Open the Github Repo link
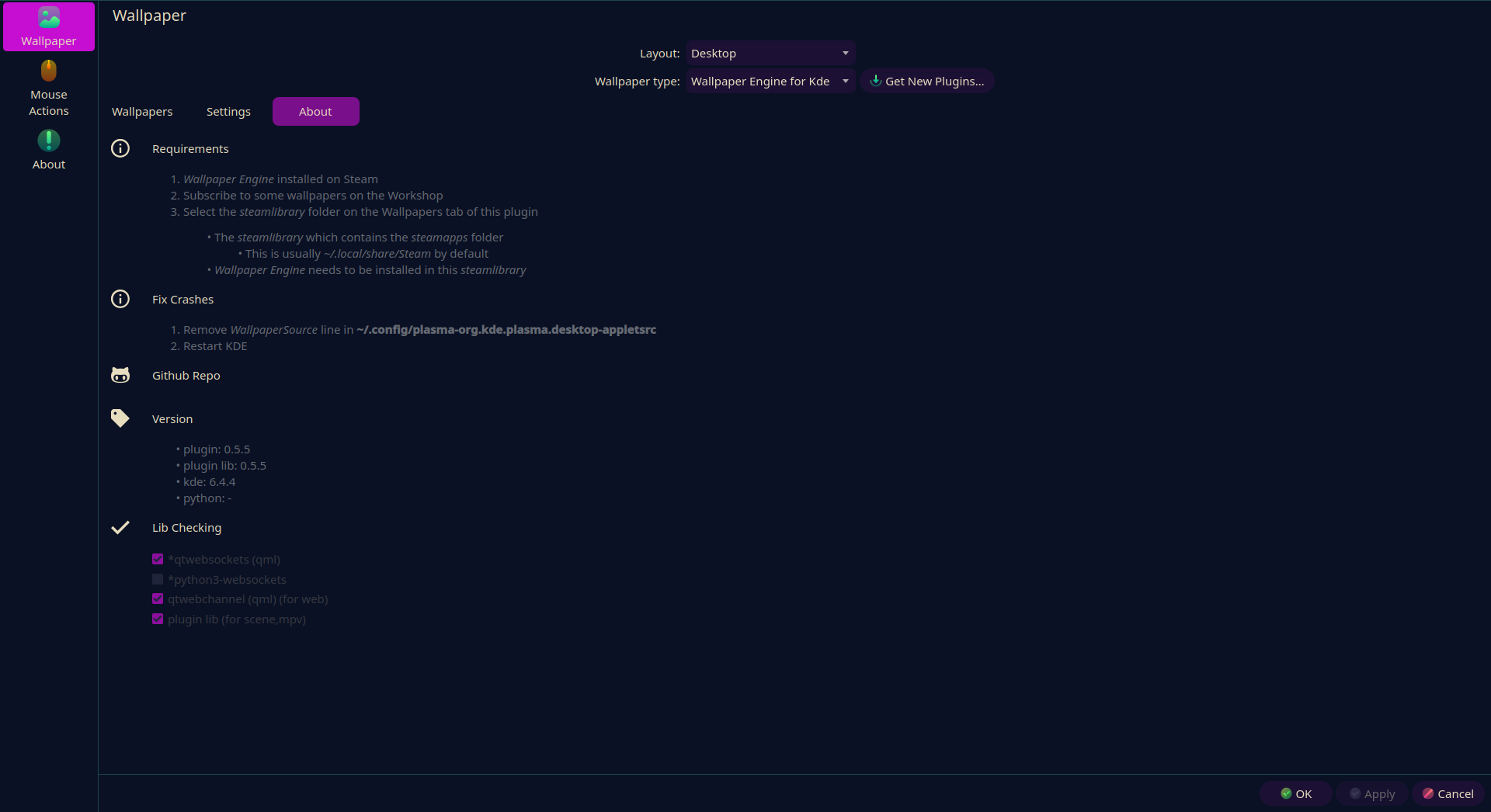The height and width of the screenshot is (812, 1491). tap(186, 376)
